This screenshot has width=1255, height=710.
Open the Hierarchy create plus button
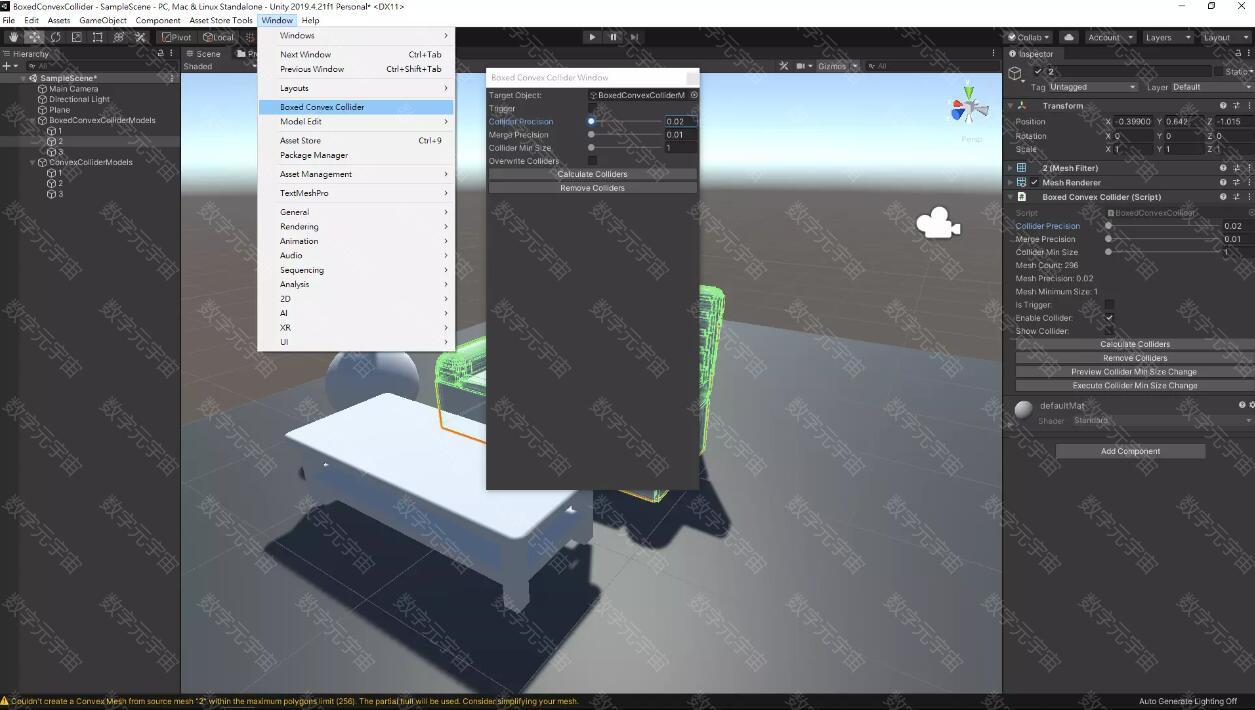[9, 66]
